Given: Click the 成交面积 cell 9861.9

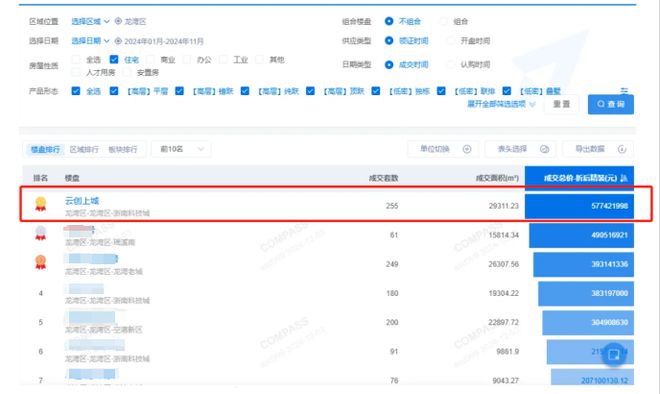Looking at the screenshot, I should point(507,351).
